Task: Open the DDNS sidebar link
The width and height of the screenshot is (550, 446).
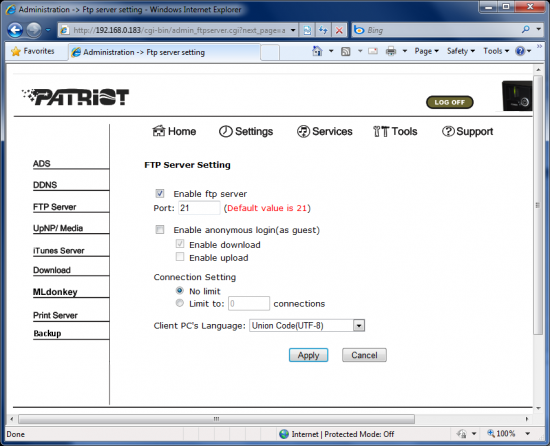Action: [x=45, y=185]
